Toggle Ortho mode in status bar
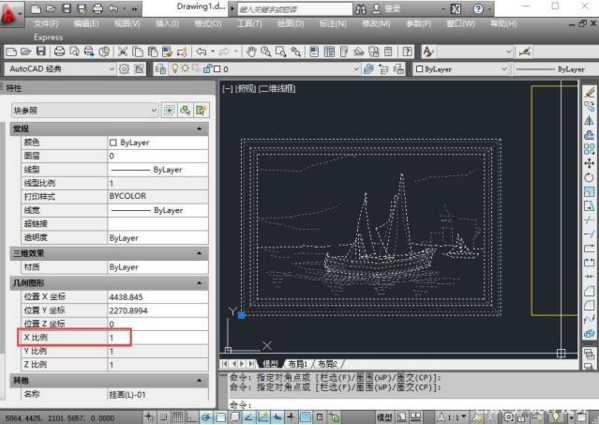 tap(191, 417)
